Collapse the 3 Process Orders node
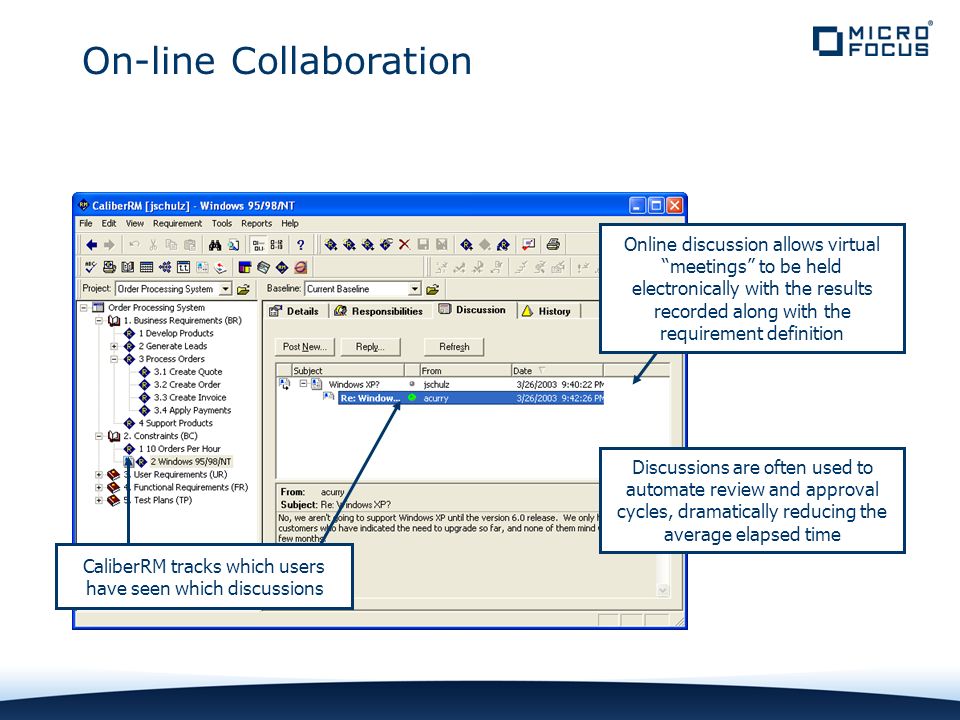Screen dimensions: 960x720 point(114,359)
